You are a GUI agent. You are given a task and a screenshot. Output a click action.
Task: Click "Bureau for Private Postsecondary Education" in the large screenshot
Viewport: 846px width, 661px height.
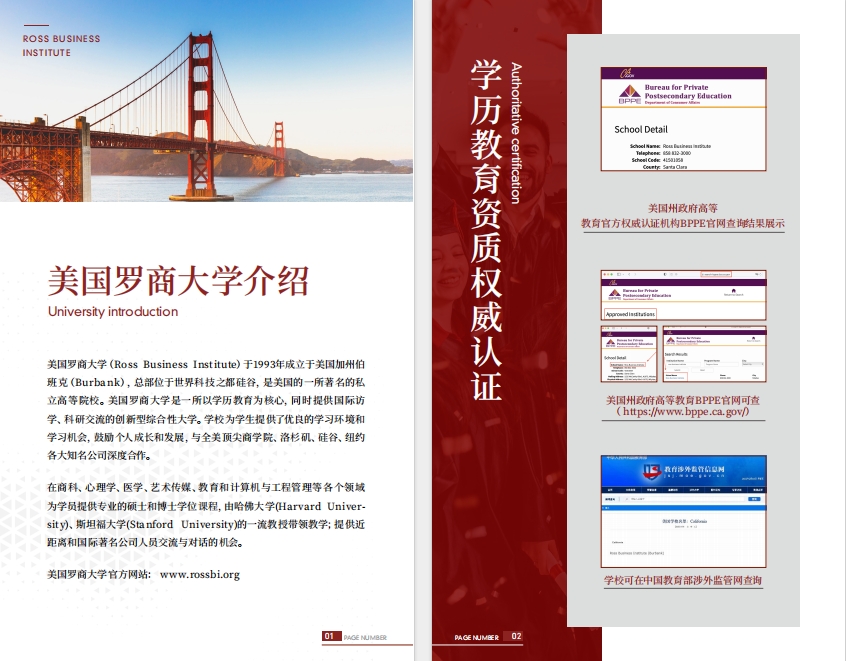click(x=688, y=92)
